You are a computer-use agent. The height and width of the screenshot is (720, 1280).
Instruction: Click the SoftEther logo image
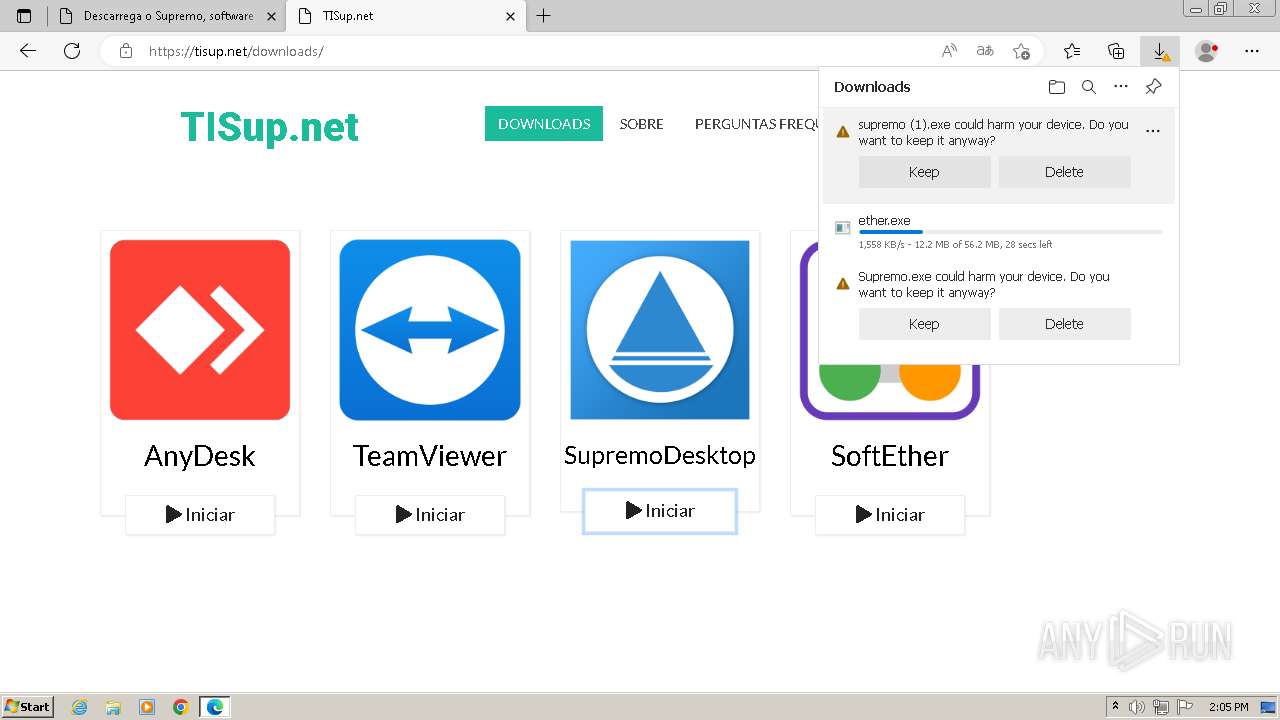(x=890, y=390)
